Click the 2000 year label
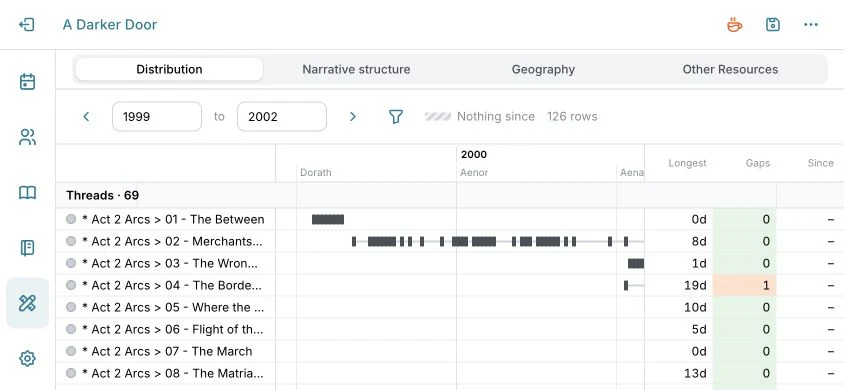The height and width of the screenshot is (390, 844). click(474, 155)
